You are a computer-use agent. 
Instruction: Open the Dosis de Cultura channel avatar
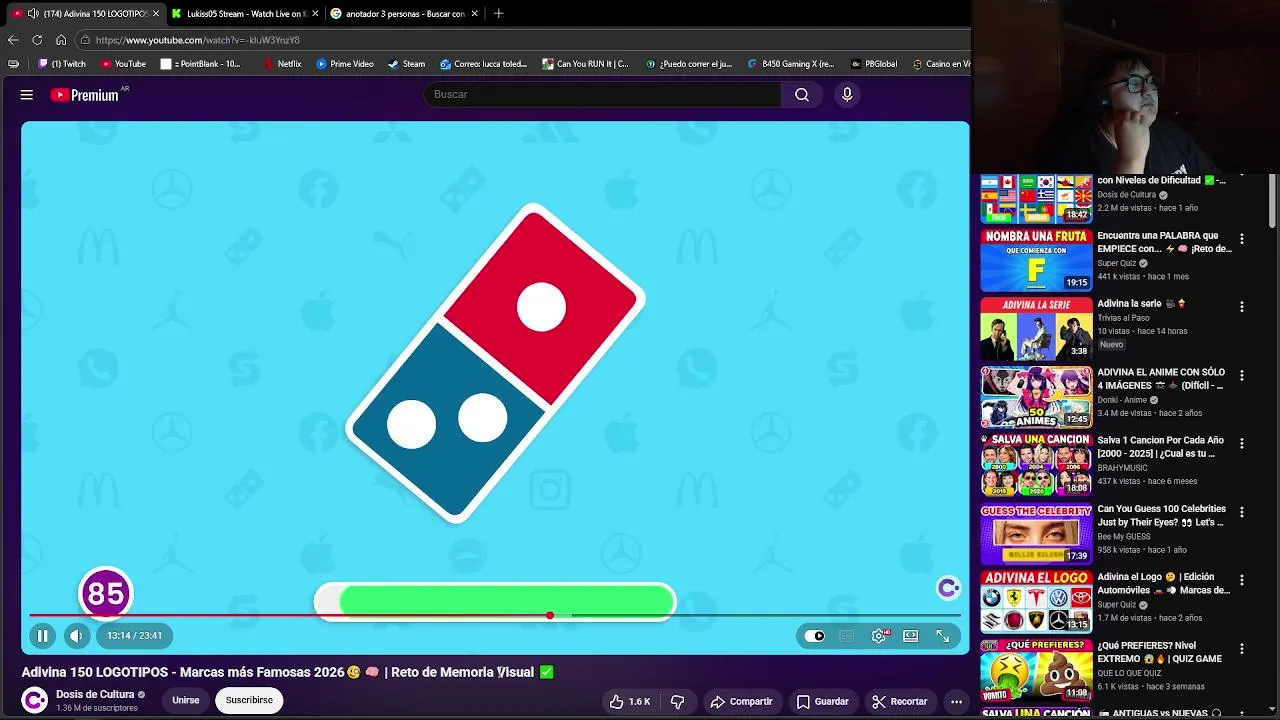click(35, 700)
